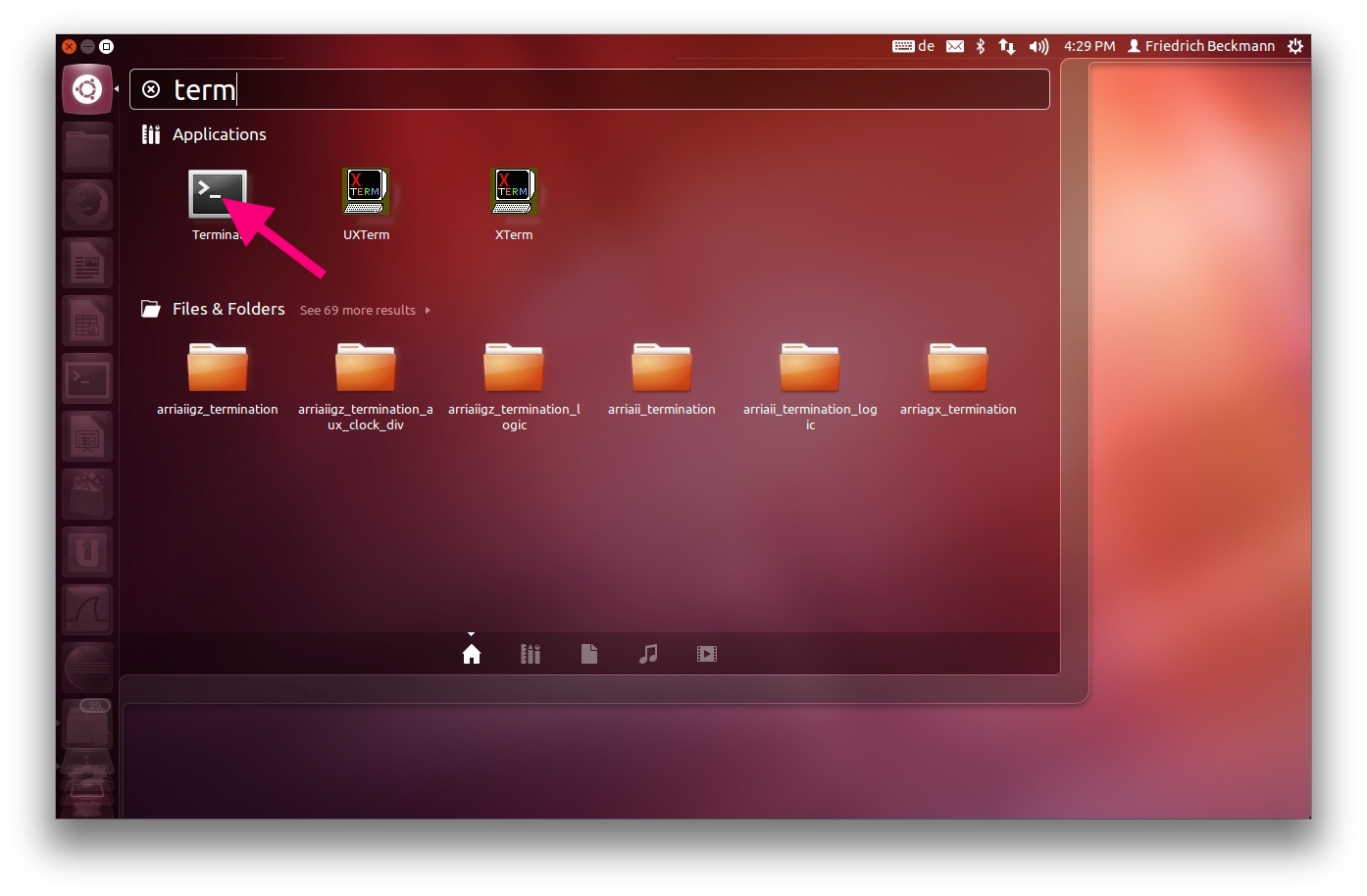1367x896 pixels.
Task: Open the arriaii_termination_logic folder
Action: tap(810, 369)
